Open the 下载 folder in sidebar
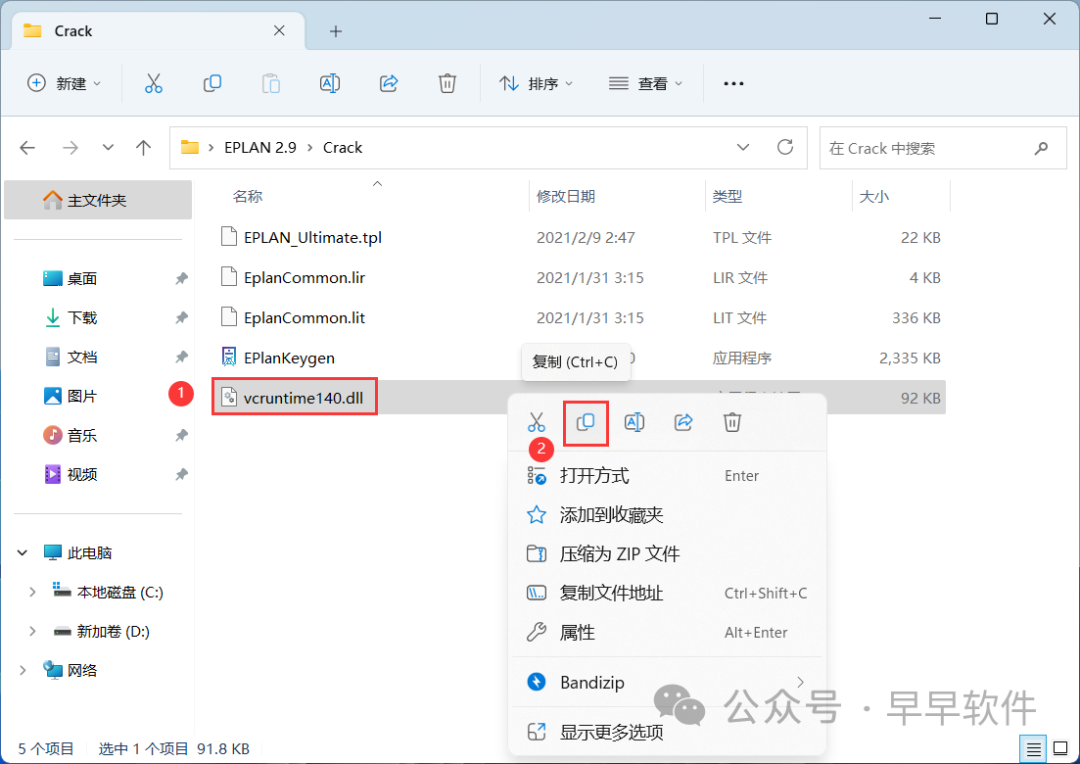Screen dimensions: 1080x764 point(82,318)
